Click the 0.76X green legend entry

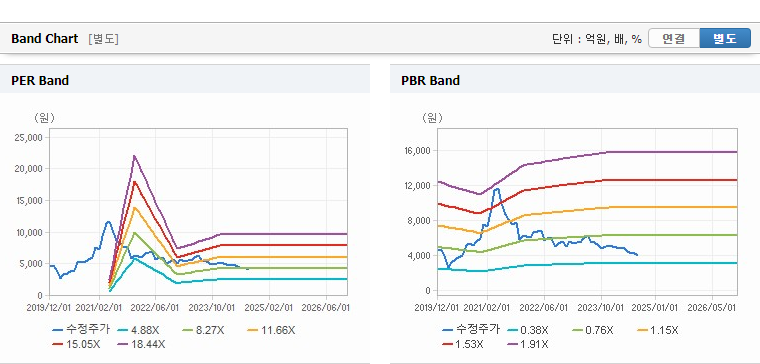(593, 330)
